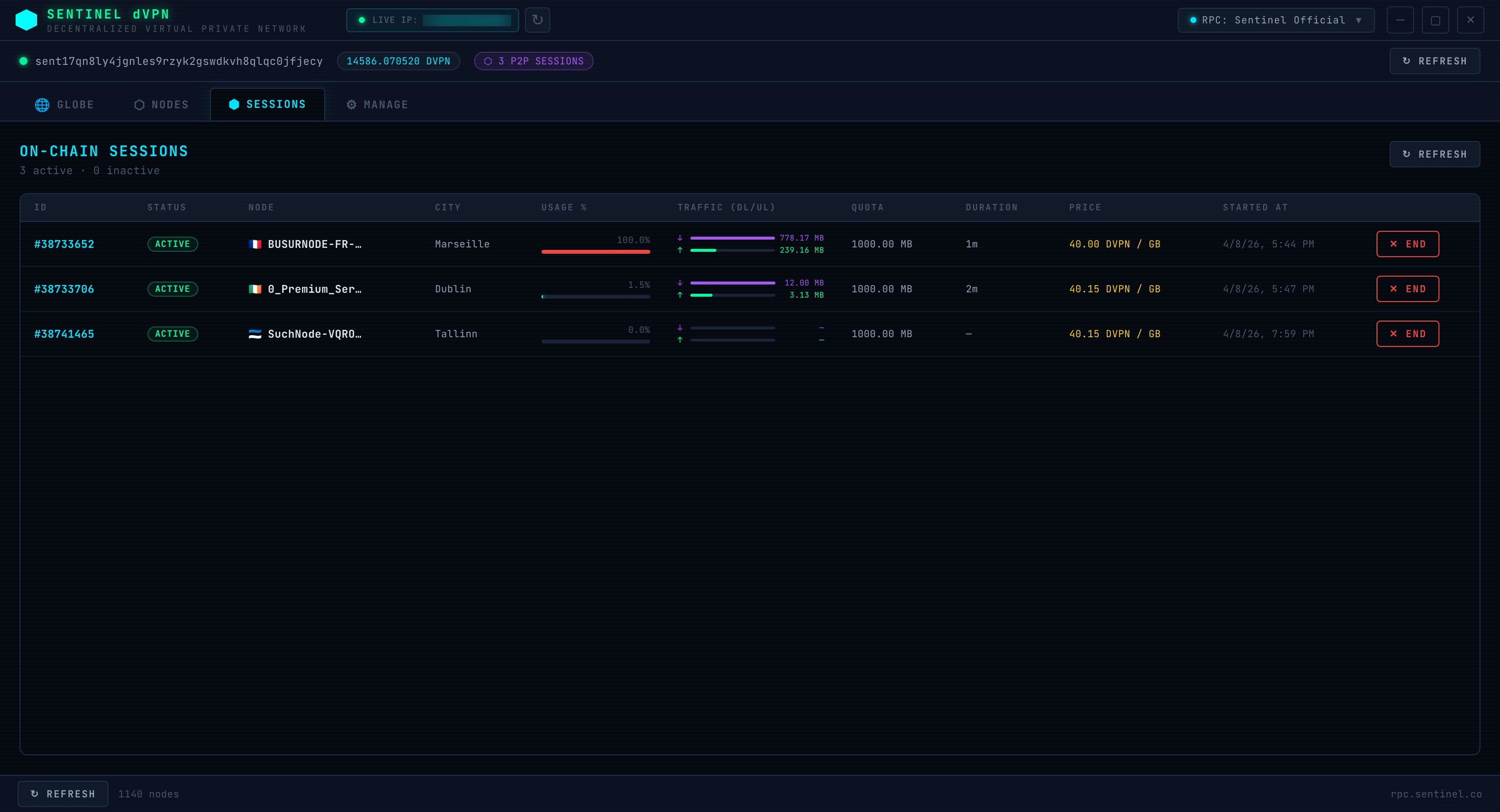
Task: Select node name SuchNode-VQRO…
Action: click(x=314, y=333)
